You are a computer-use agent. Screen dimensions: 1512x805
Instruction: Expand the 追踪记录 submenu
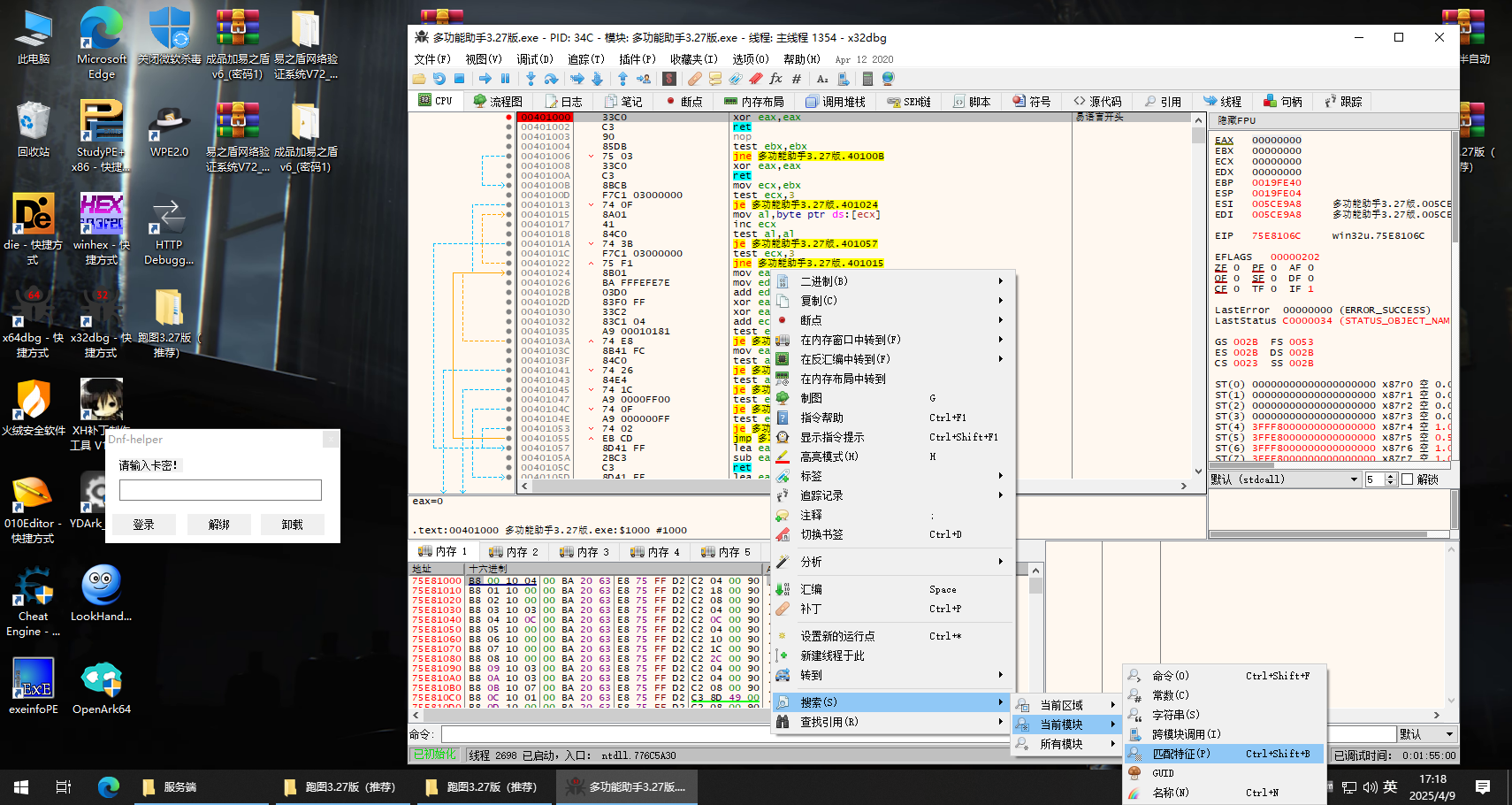point(893,495)
